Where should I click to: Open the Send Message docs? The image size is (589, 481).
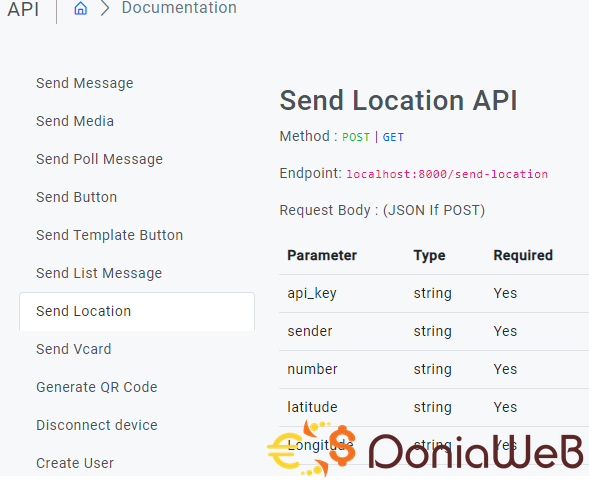85,83
